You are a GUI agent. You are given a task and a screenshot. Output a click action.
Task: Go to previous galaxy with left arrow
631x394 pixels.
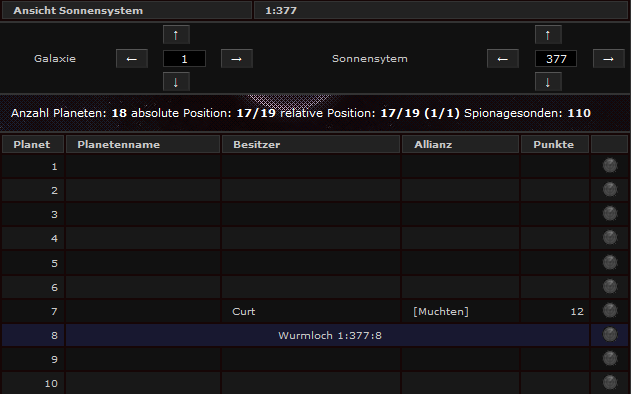[132, 59]
